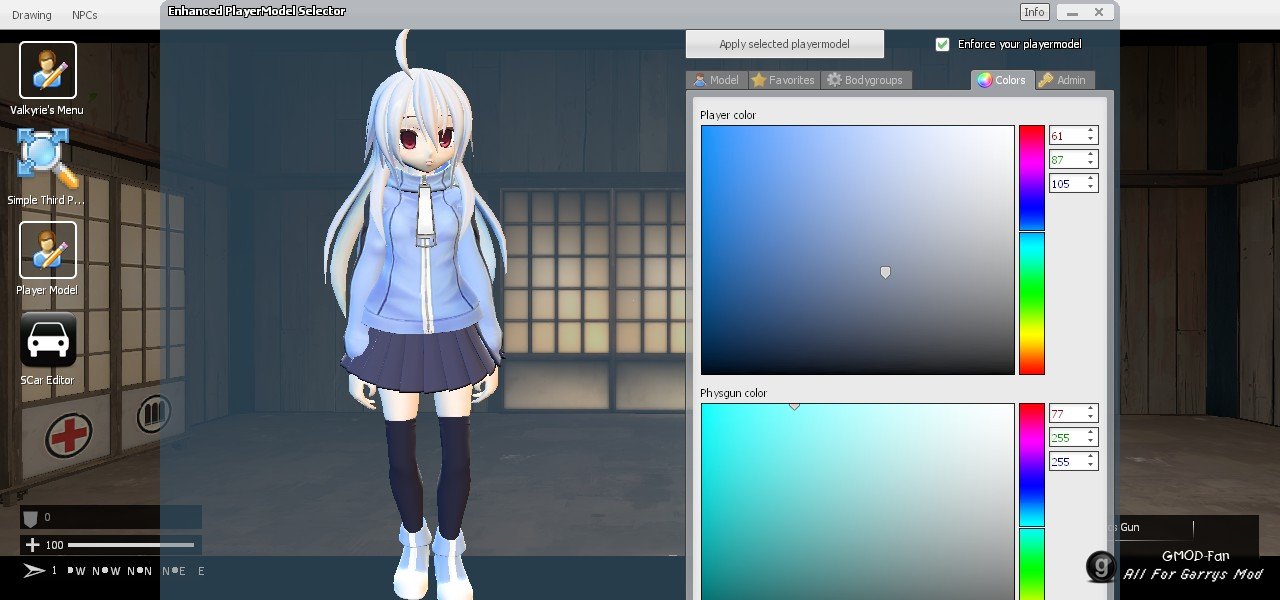1280x600 pixels.
Task: Pick a shade in Physgun color square
Action: [x=858, y=501]
